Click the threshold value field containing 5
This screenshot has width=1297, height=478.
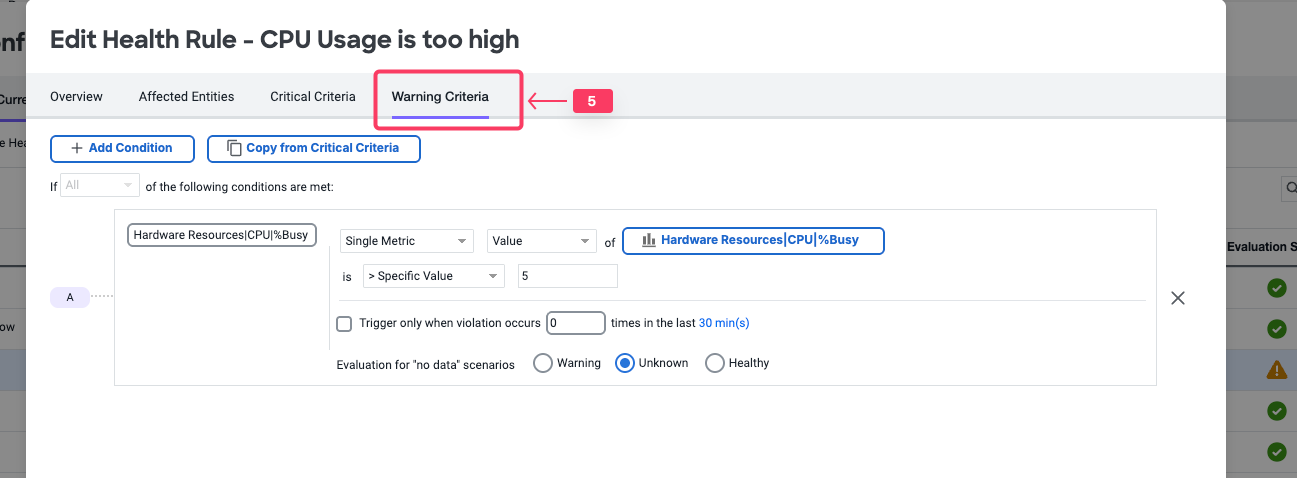tap(567, 276)
